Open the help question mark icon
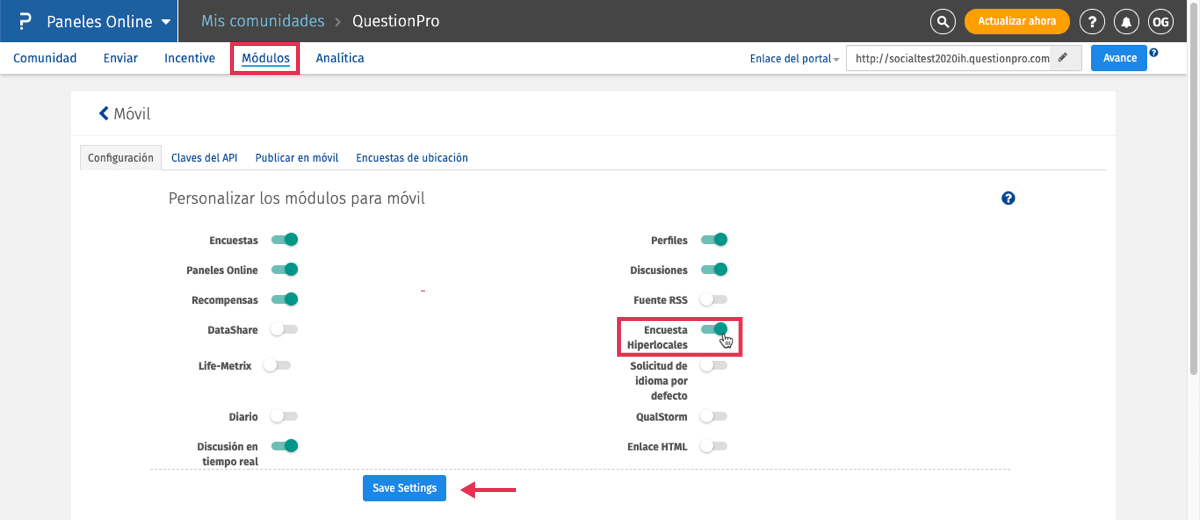 (x=1093, y=22)
